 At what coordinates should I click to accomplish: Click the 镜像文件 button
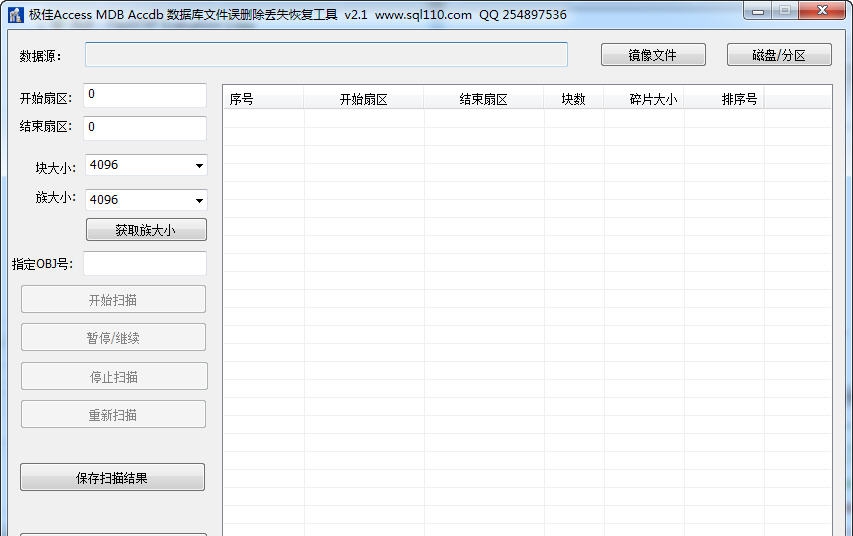(x=653, y=55)
